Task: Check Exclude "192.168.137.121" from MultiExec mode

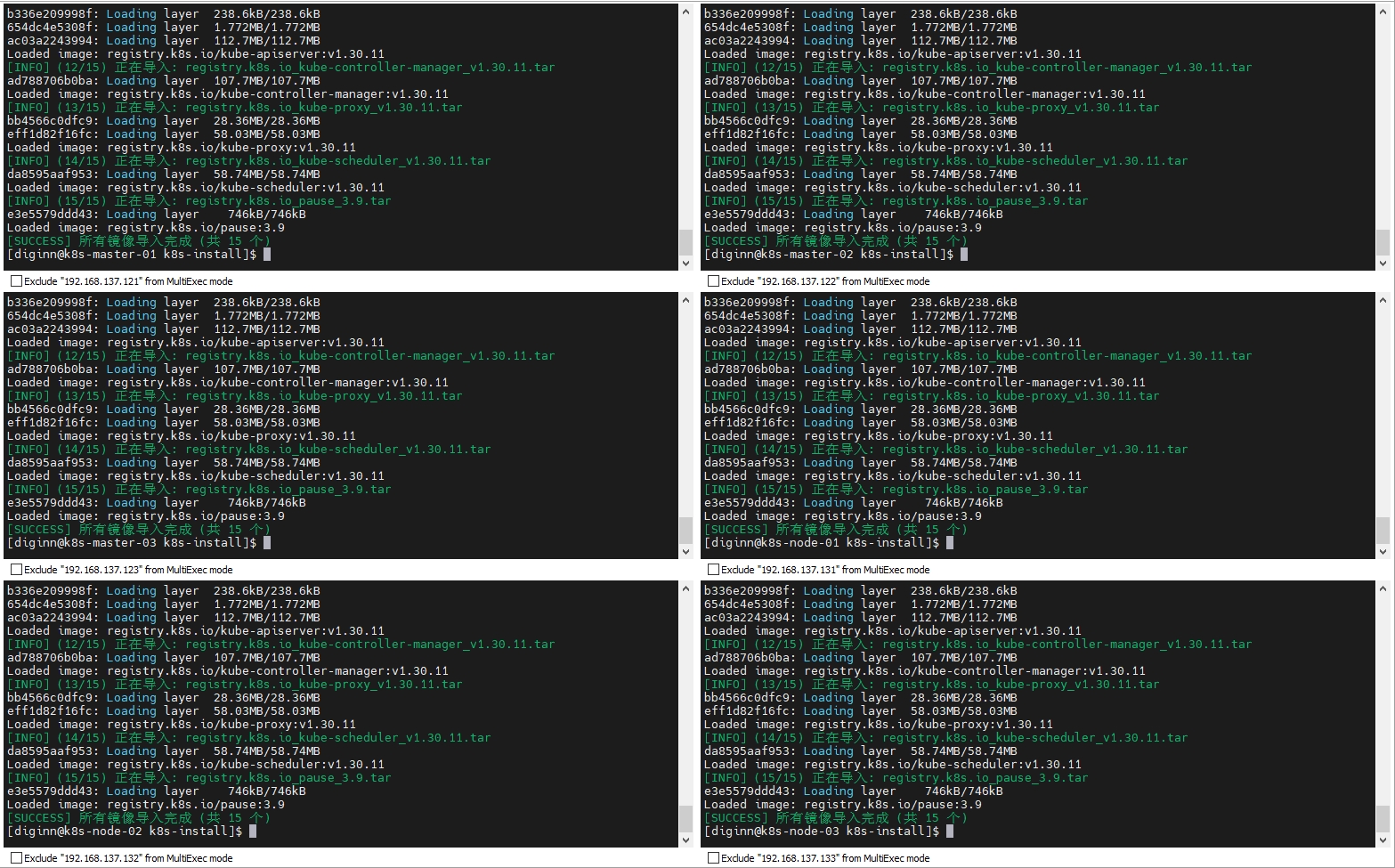Action: click(x=16, y=281)
